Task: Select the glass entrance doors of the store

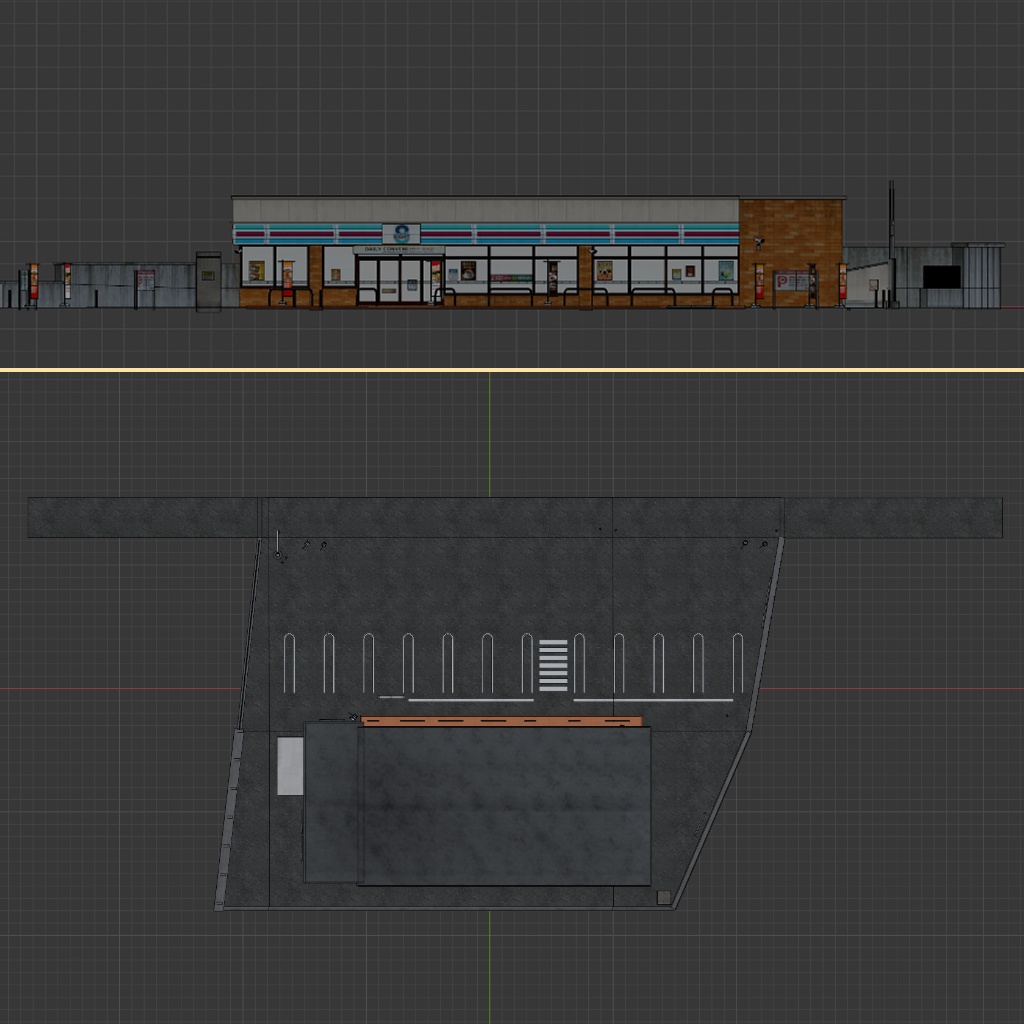Action: pos(391,281)
